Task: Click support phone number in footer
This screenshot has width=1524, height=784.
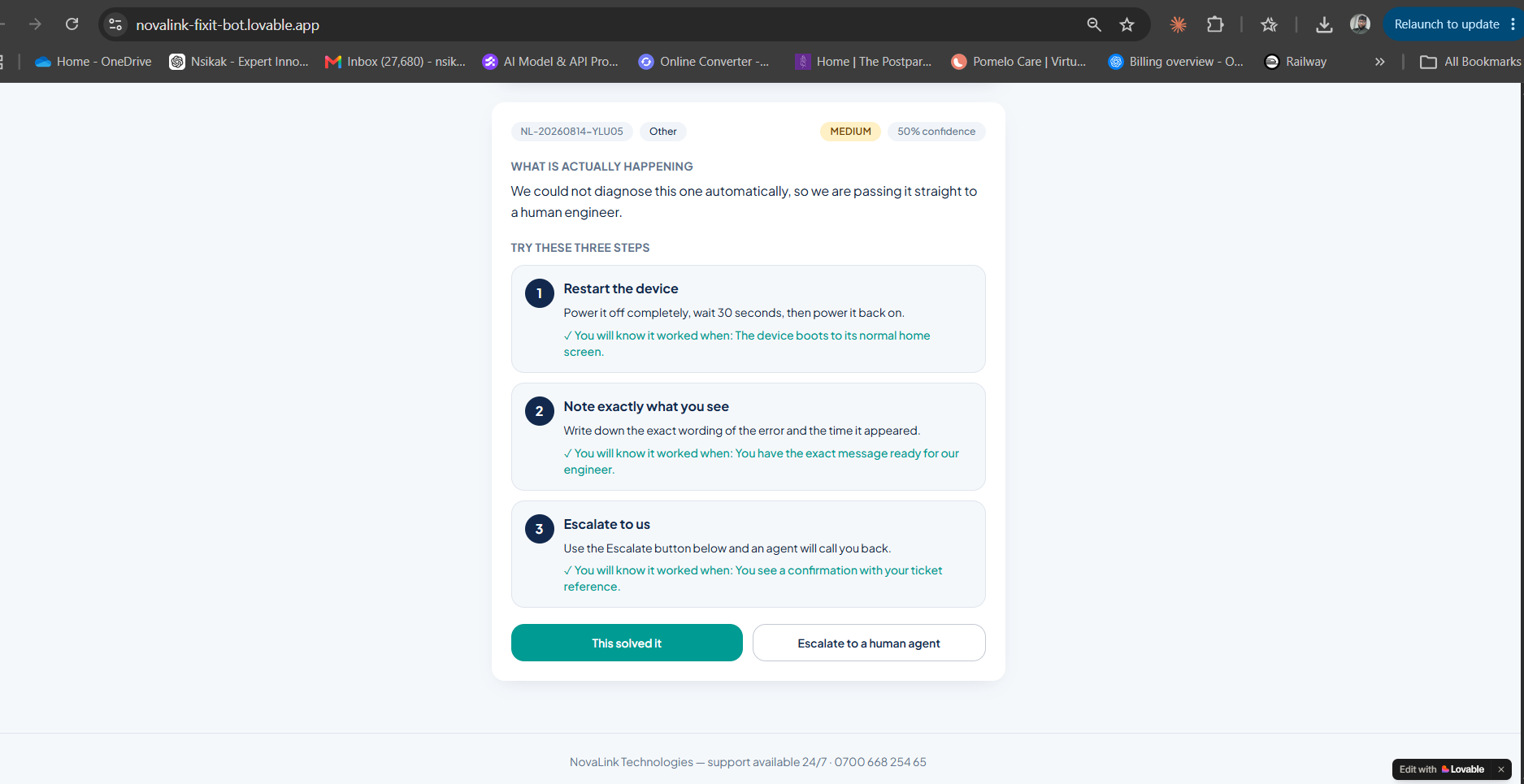Action: coord(880,762)
